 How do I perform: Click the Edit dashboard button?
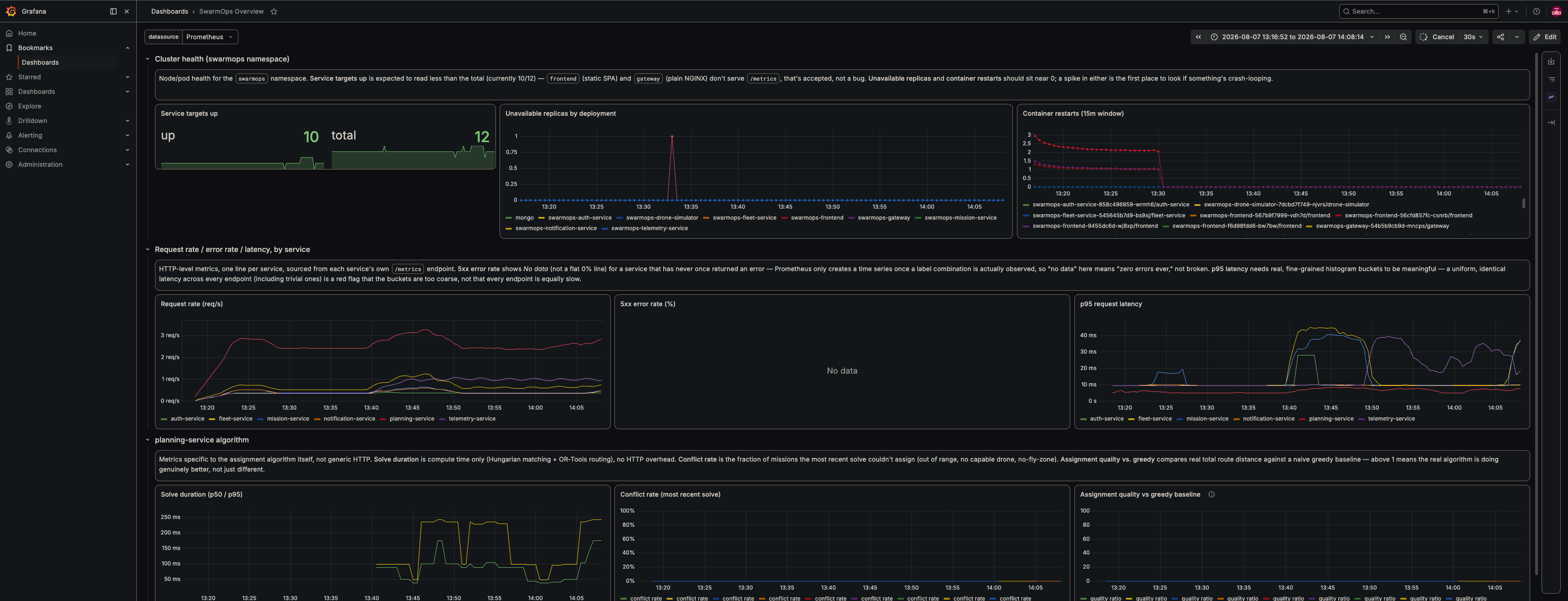1545,36
